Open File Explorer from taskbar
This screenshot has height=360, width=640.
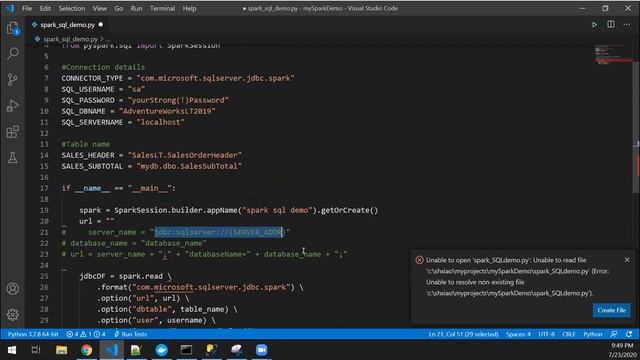pos(61,350)
